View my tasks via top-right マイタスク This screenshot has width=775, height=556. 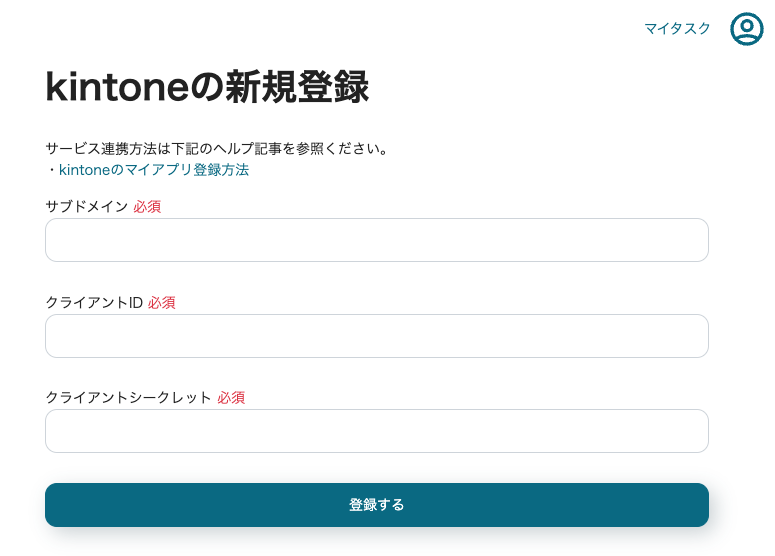[677, 29]
